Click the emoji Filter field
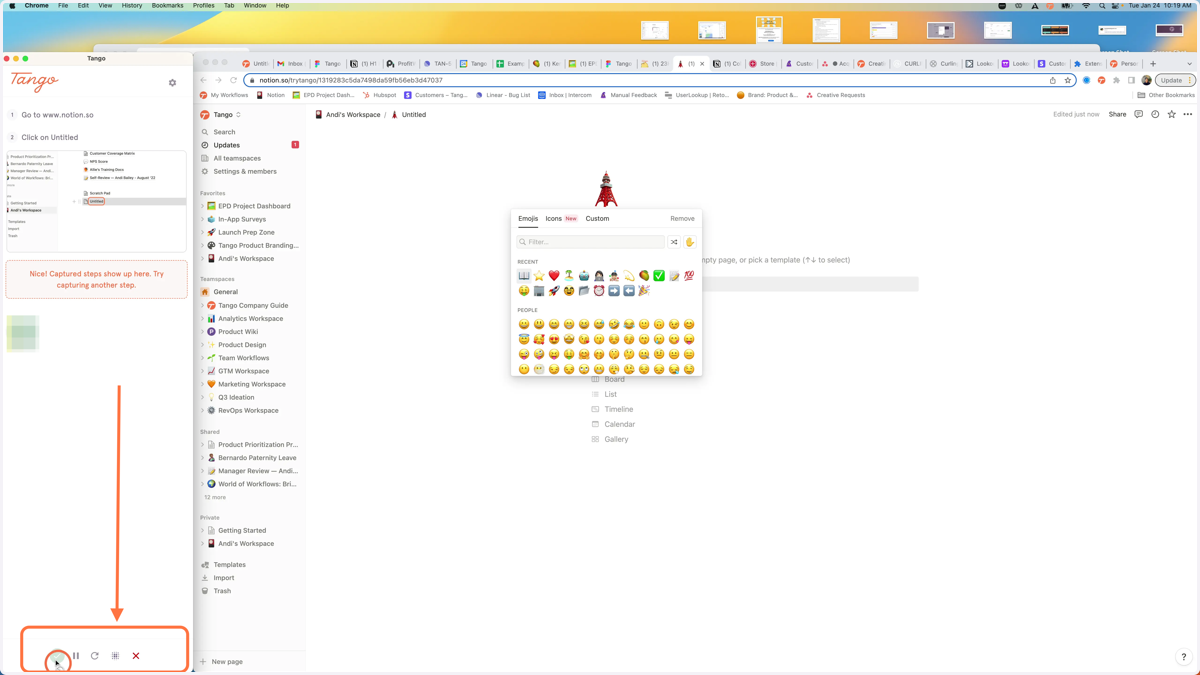Screen dimensions: 1200x675 point(590,242)
